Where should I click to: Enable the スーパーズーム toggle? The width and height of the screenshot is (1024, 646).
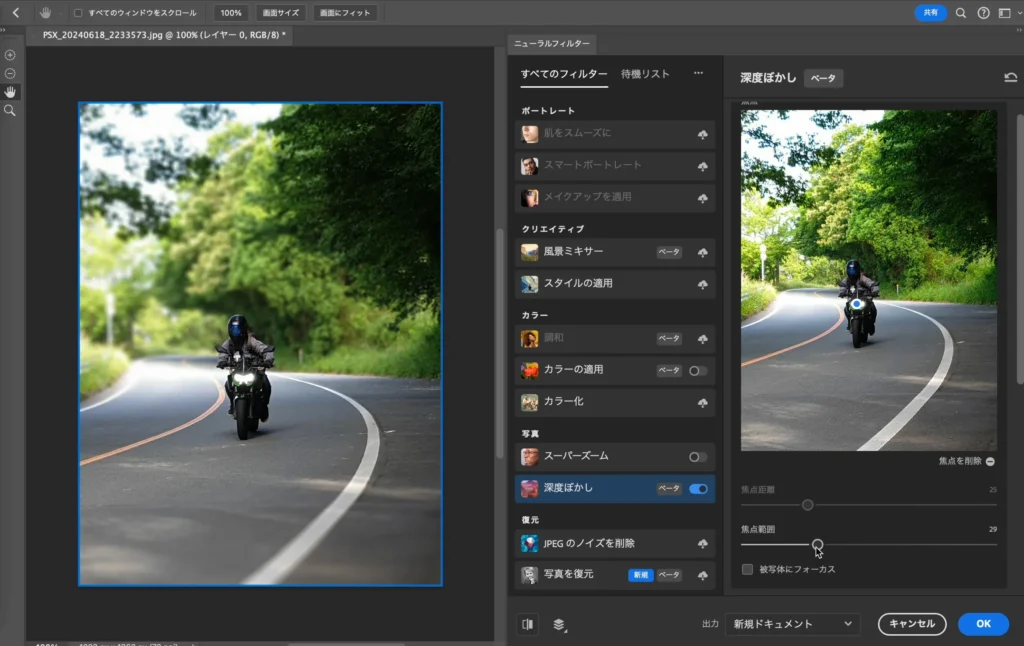tap(698, 457)
